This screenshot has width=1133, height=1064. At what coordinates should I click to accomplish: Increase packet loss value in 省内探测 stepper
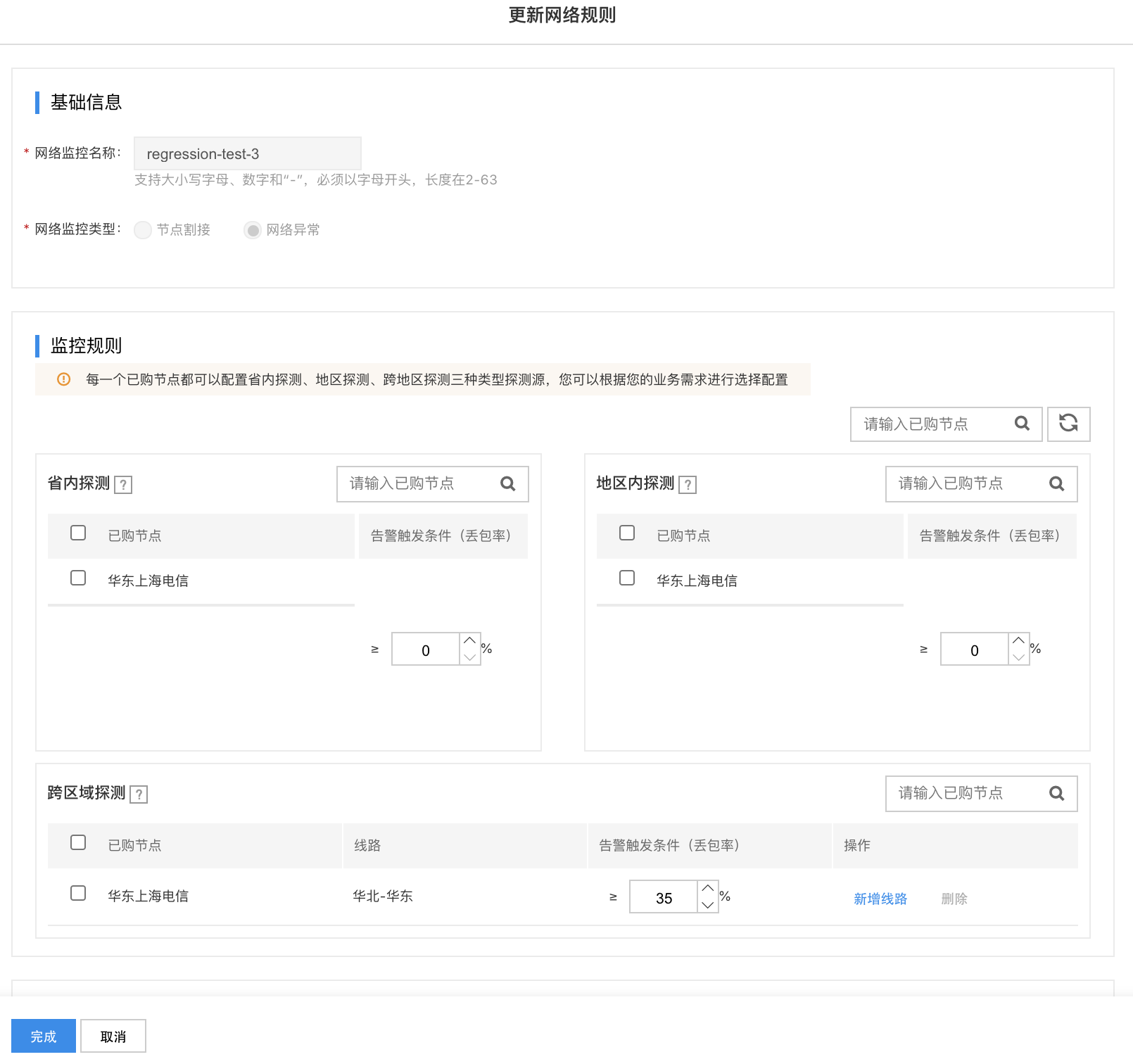coord(469,640)
